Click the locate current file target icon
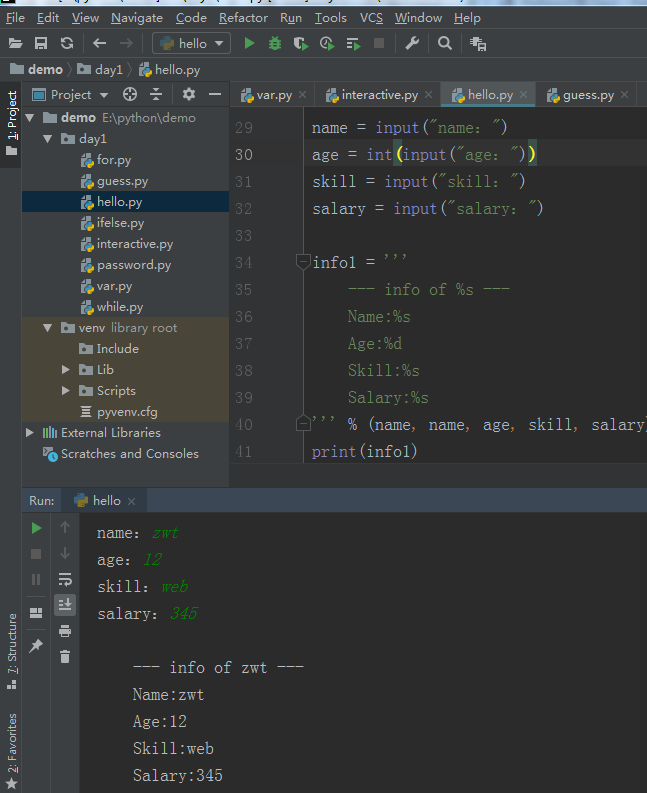Screen dimensions: 647x793 (x=130, y=95)
